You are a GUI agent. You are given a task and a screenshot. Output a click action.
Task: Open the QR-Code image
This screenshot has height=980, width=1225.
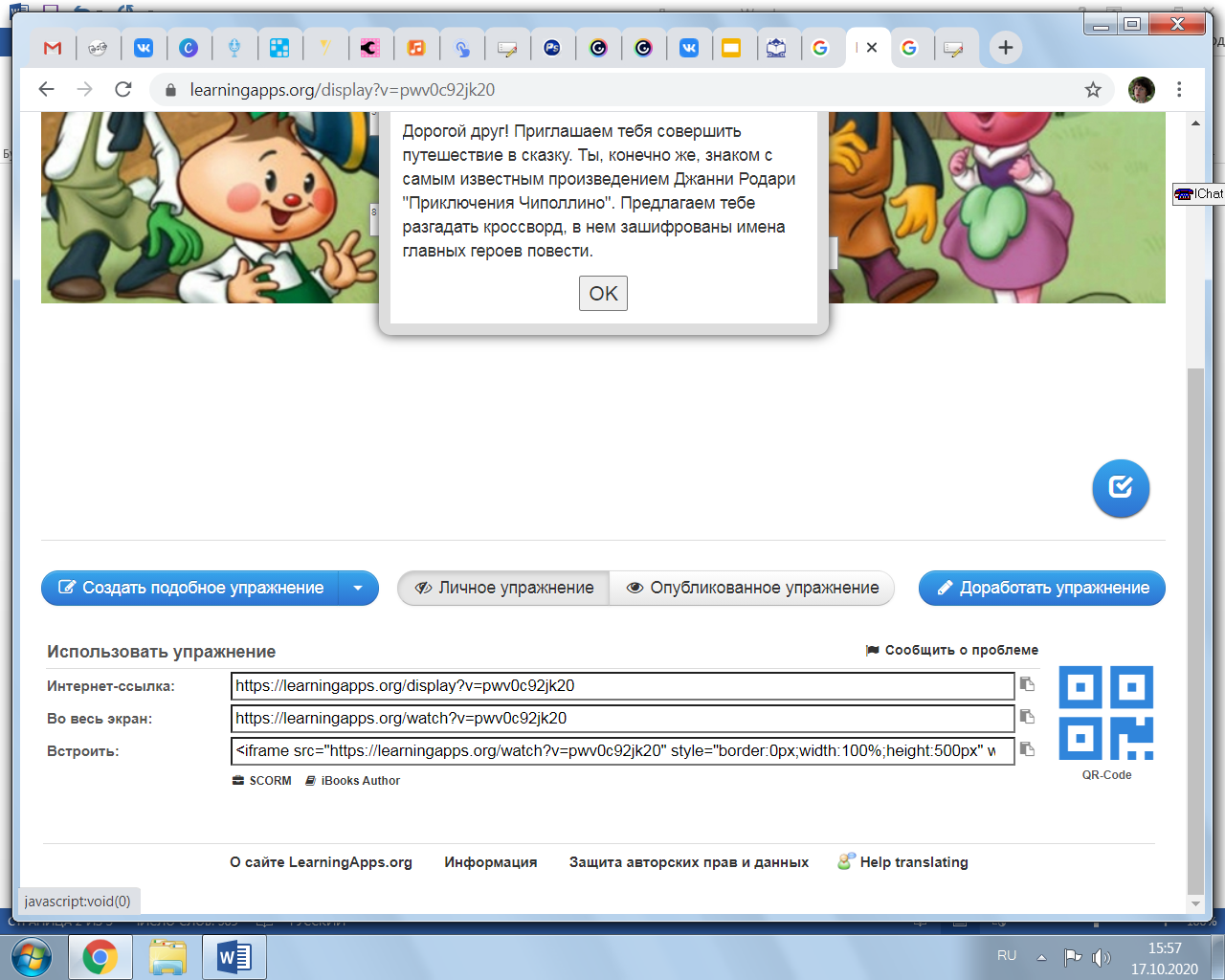1106,713
